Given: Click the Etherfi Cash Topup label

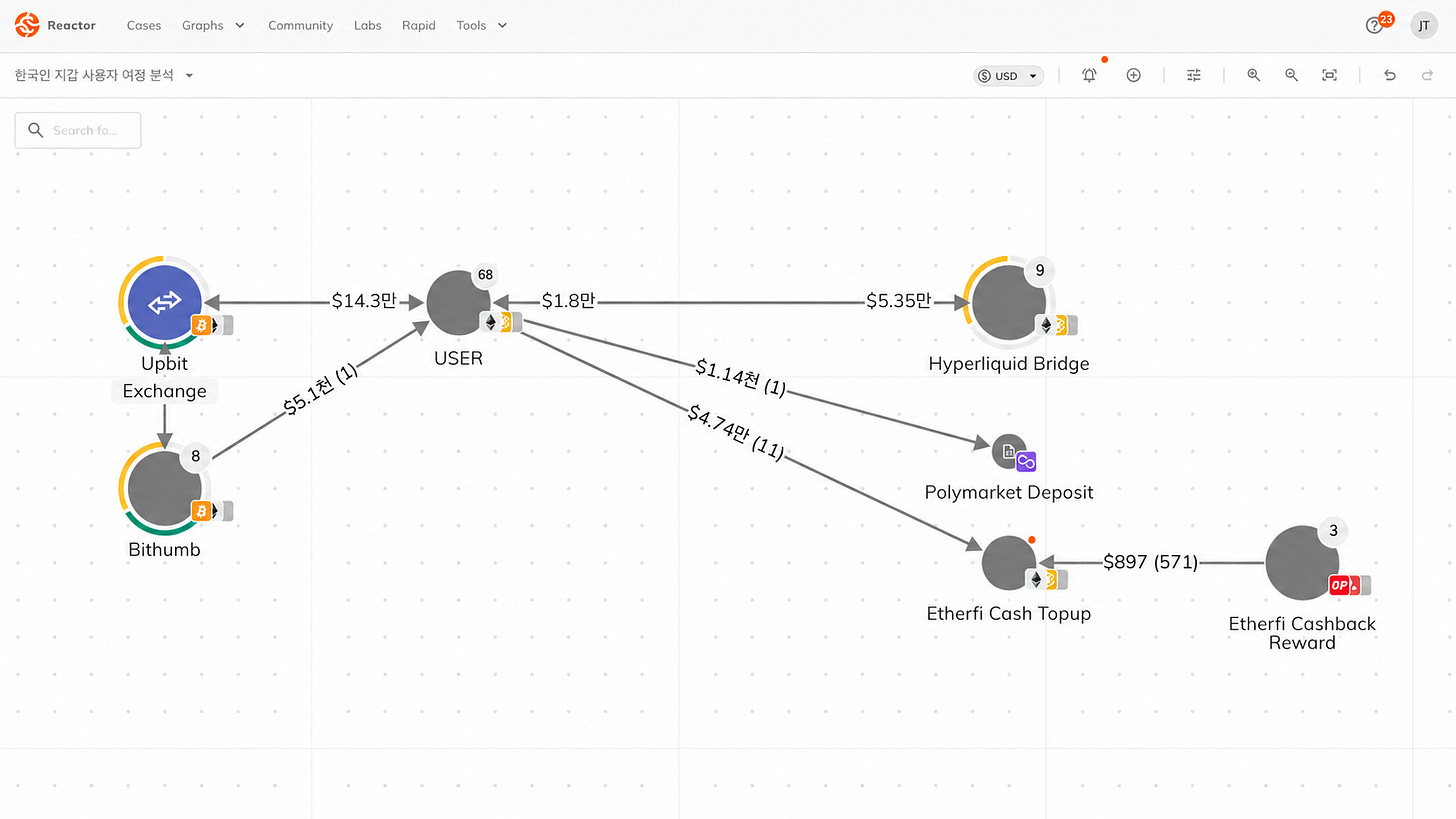Looking at the screenshot, I should 1009,613.
